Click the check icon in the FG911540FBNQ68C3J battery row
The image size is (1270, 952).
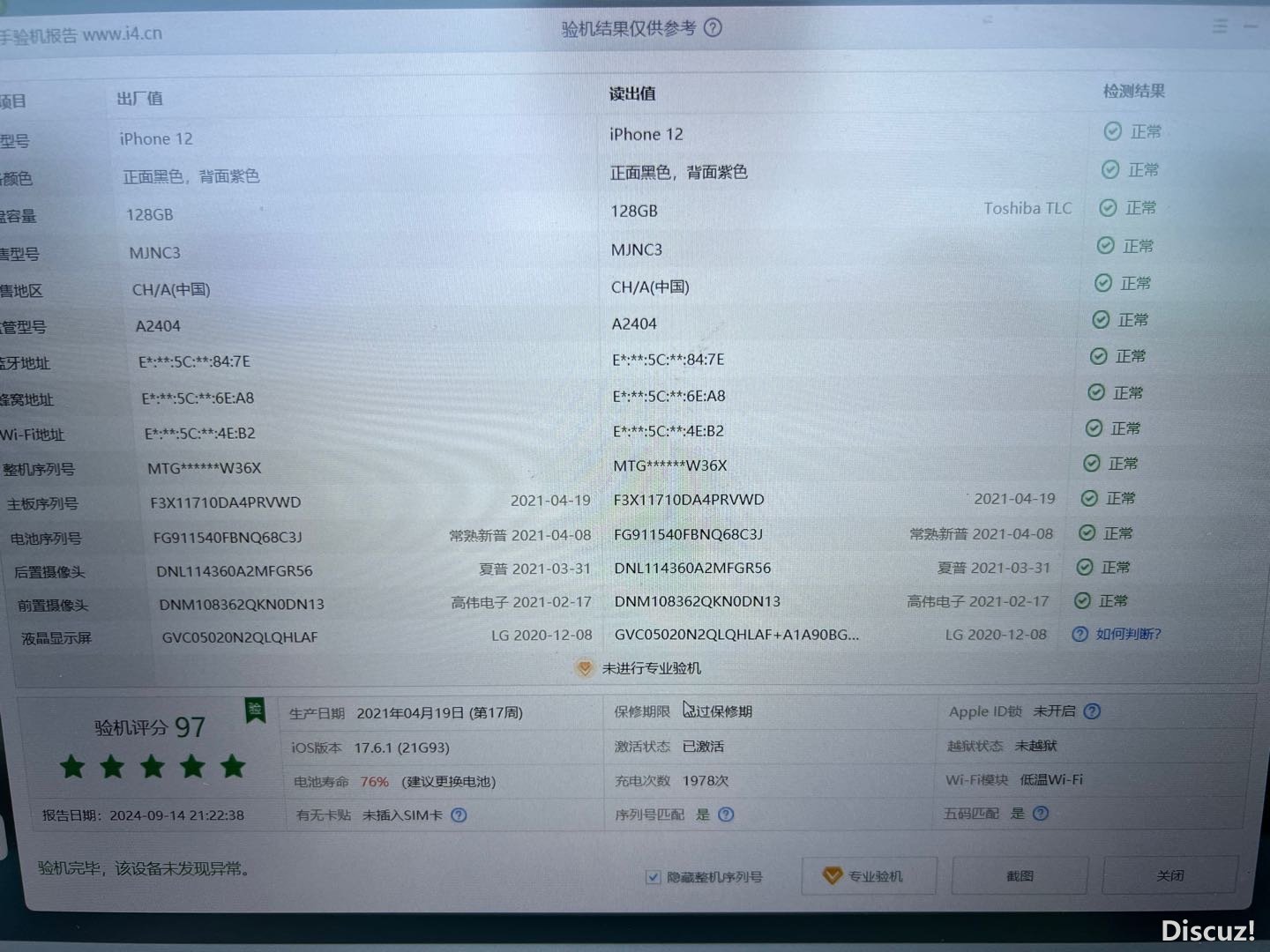click(x=1087, y=532)
